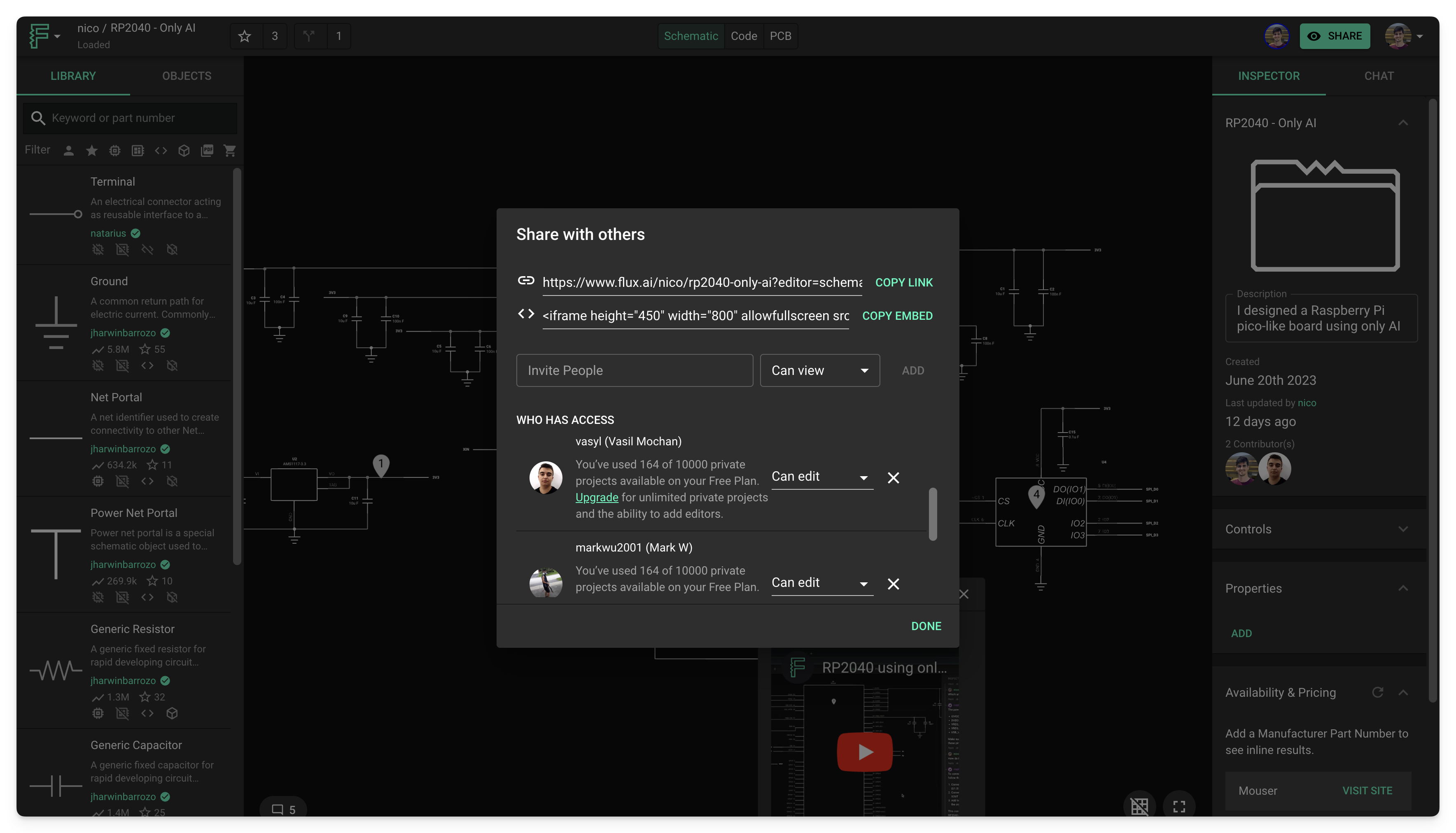Viewport: 1456px width, 833px height.
Task: Click the Invite People field
Action: click(634, 370)
